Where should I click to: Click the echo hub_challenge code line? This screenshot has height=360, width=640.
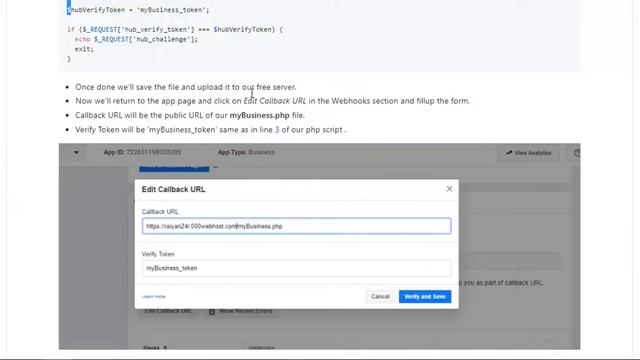pyautogui.click(x=136, y=39)
